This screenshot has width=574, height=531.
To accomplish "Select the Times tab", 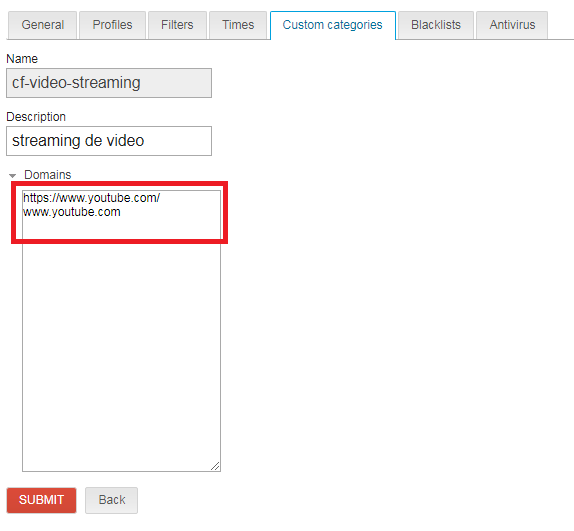I will pos(238,25).
